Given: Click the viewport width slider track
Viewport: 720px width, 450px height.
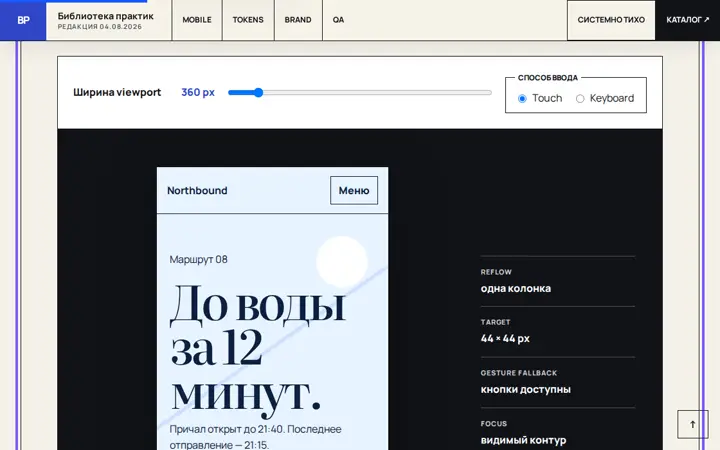Looking at the screenshot, I should [x=360, y=92].
